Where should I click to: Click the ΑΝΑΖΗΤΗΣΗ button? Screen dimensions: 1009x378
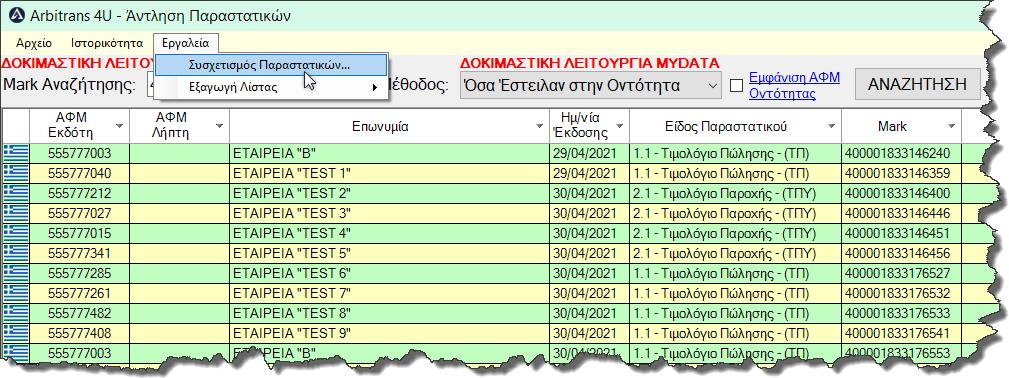[918, 84]
